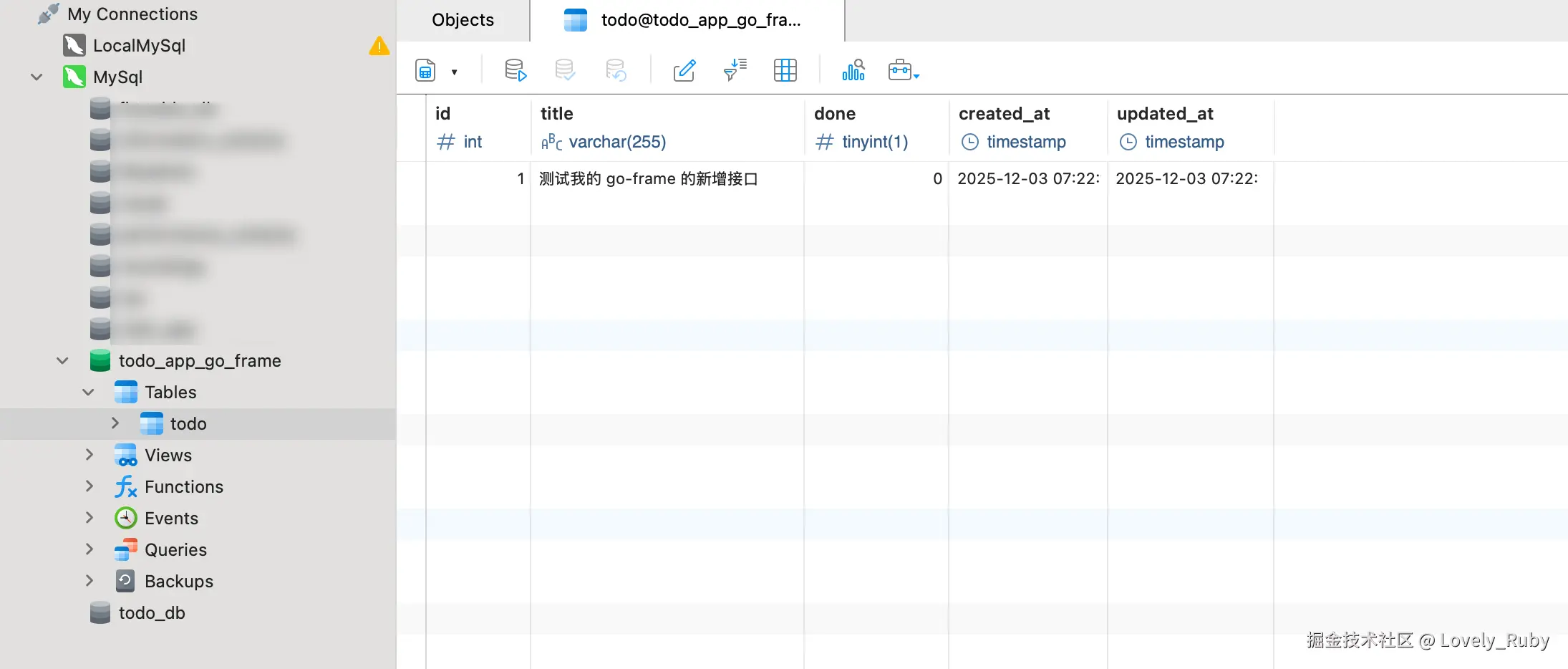The image size is (1568, 669).
Task: Click the tinyint(1) type label
Action: coord(875,142)
